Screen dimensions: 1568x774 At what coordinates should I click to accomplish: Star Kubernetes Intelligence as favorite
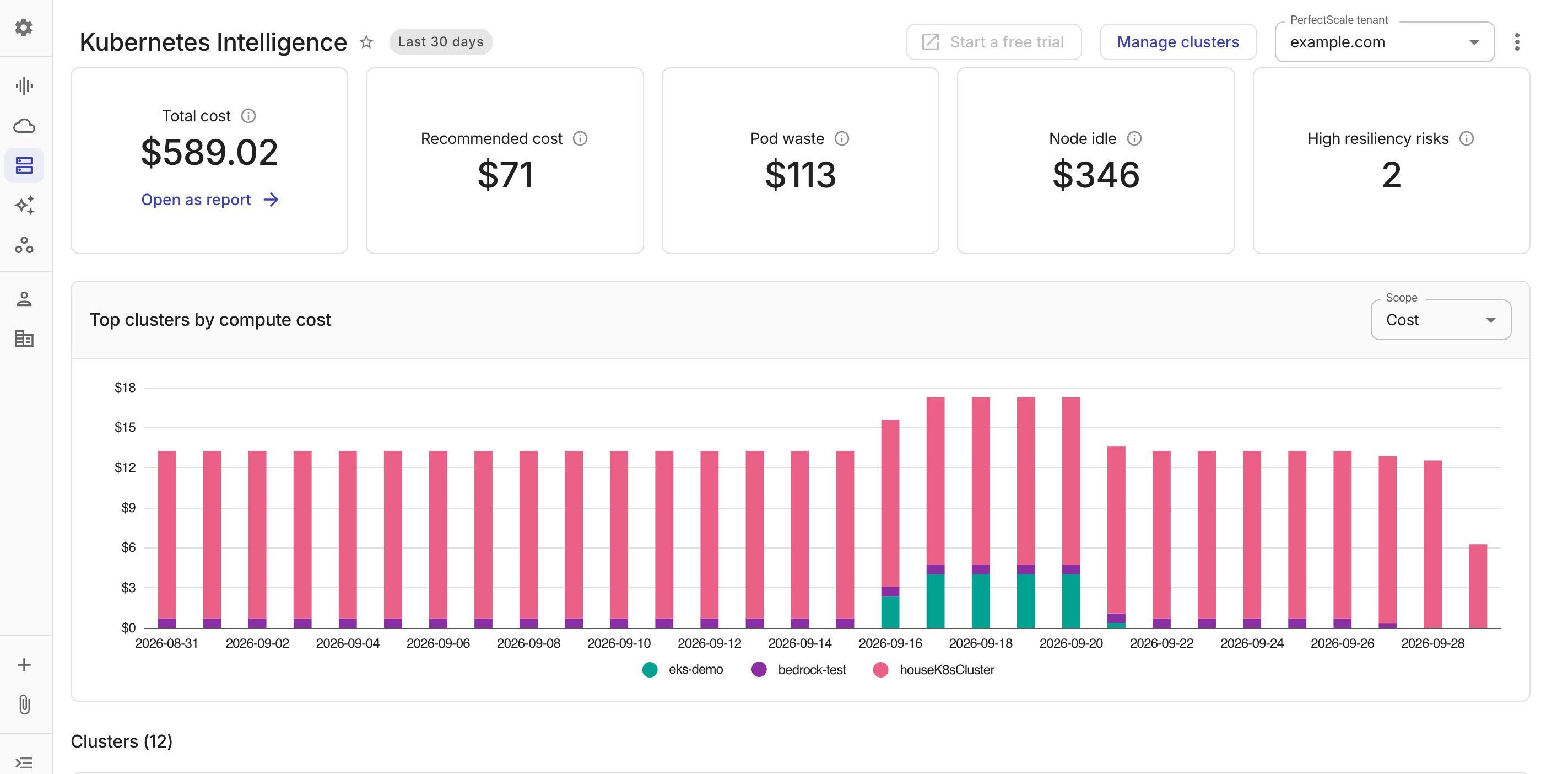click(366, 42)
